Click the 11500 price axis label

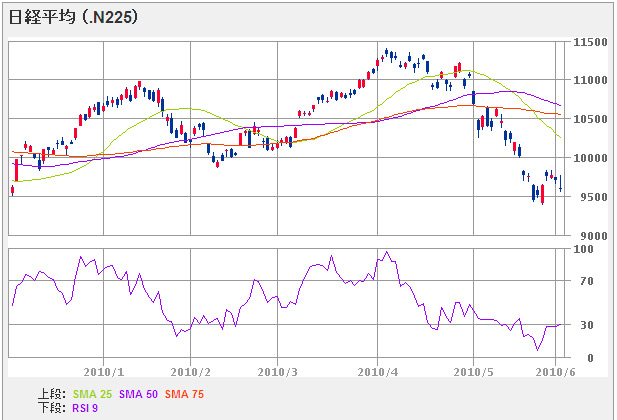point(590,43)
